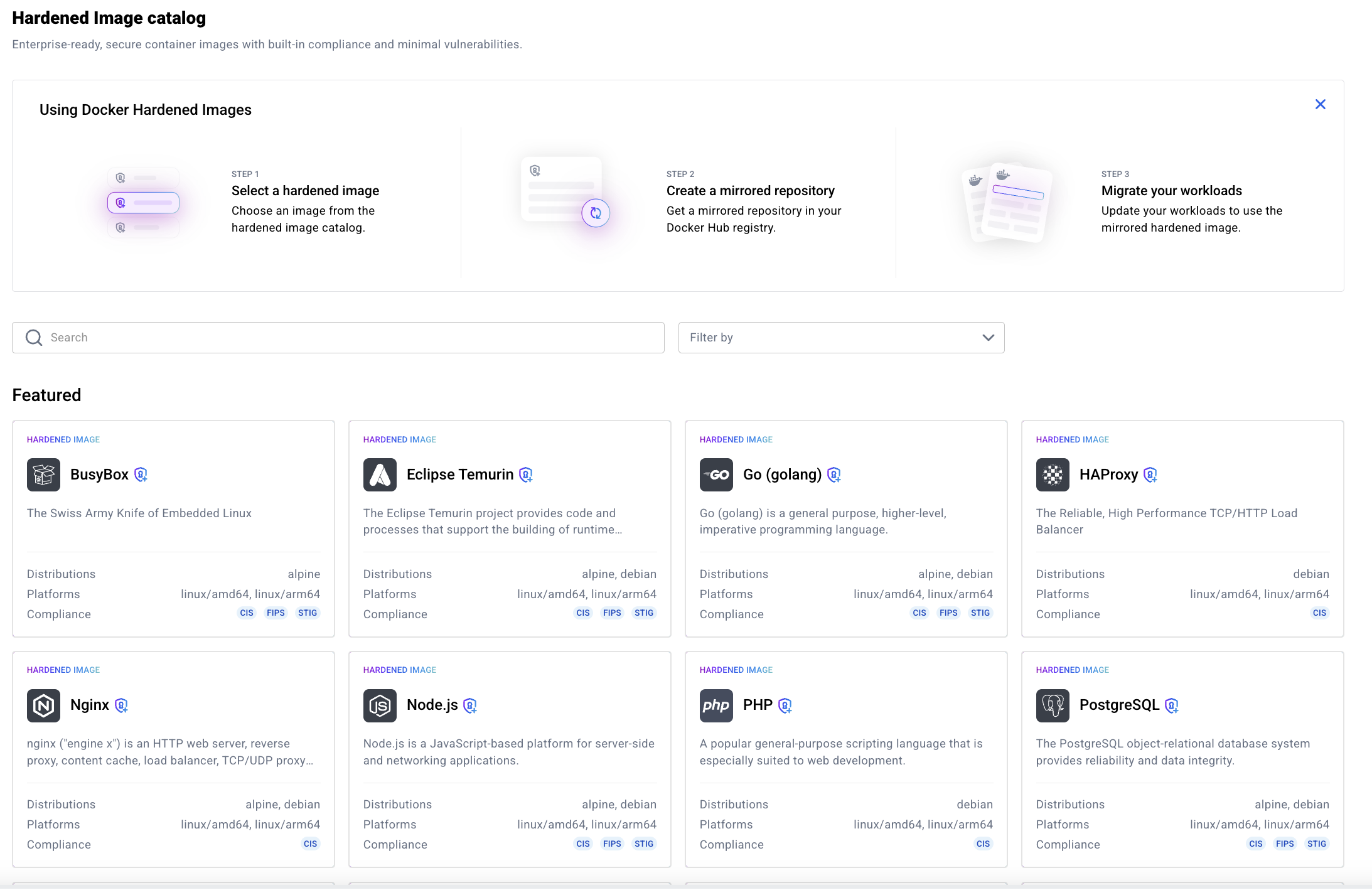This screenshot has width=1372, height=895.
Task: Click the Step 1 hardened image illustration
Action: click(143, 203)
